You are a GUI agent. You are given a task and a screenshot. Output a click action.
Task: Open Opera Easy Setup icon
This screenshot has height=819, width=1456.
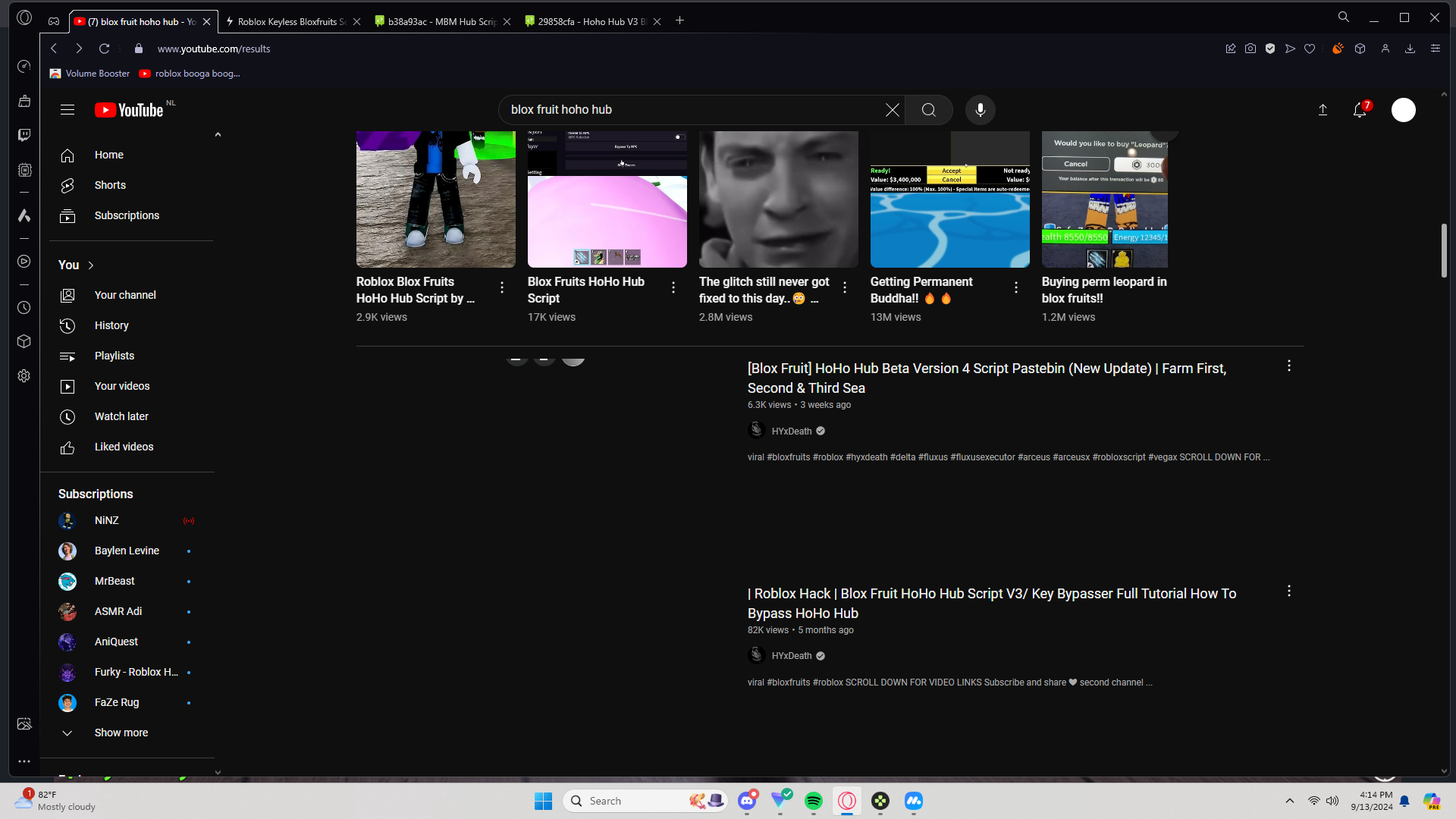[1436, 49]
